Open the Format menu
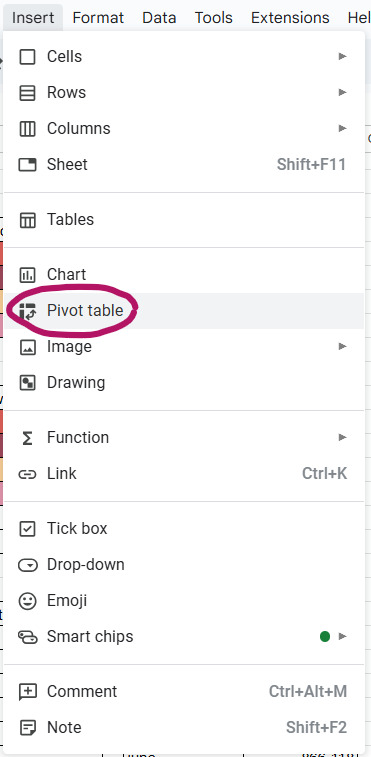The height and width of the screenshot is (757, 371). click(98, 18)
